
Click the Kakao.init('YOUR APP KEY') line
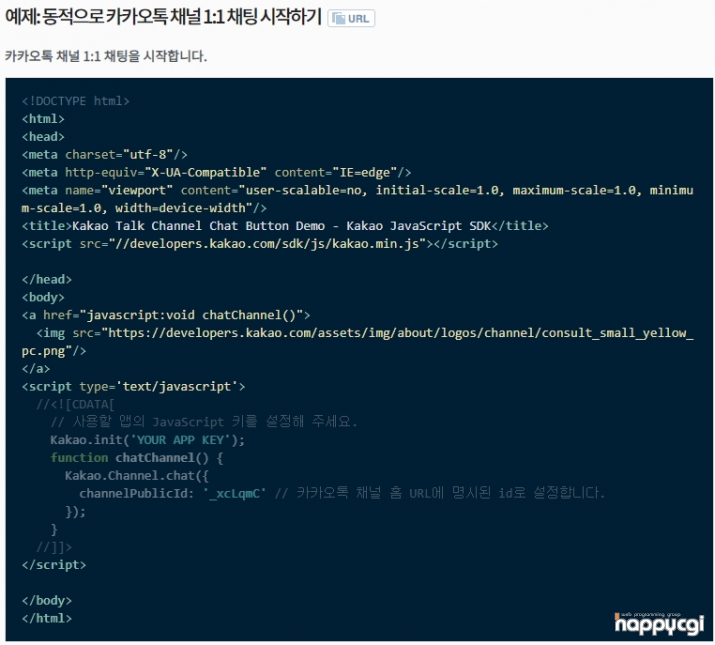tap(148, 440)
